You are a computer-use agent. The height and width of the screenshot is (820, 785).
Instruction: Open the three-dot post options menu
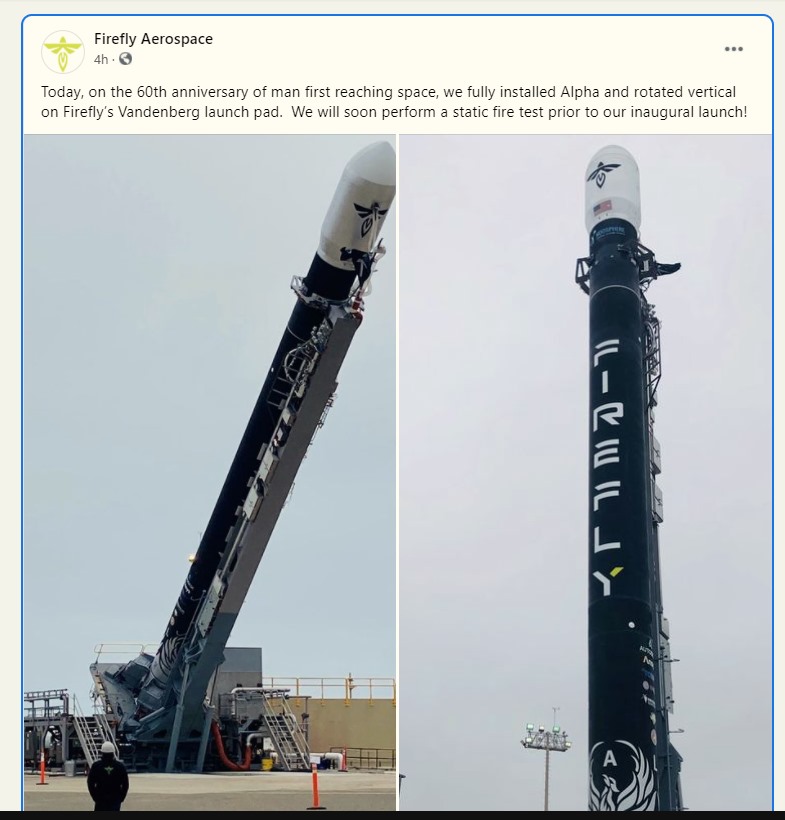[x=733, y=49]
